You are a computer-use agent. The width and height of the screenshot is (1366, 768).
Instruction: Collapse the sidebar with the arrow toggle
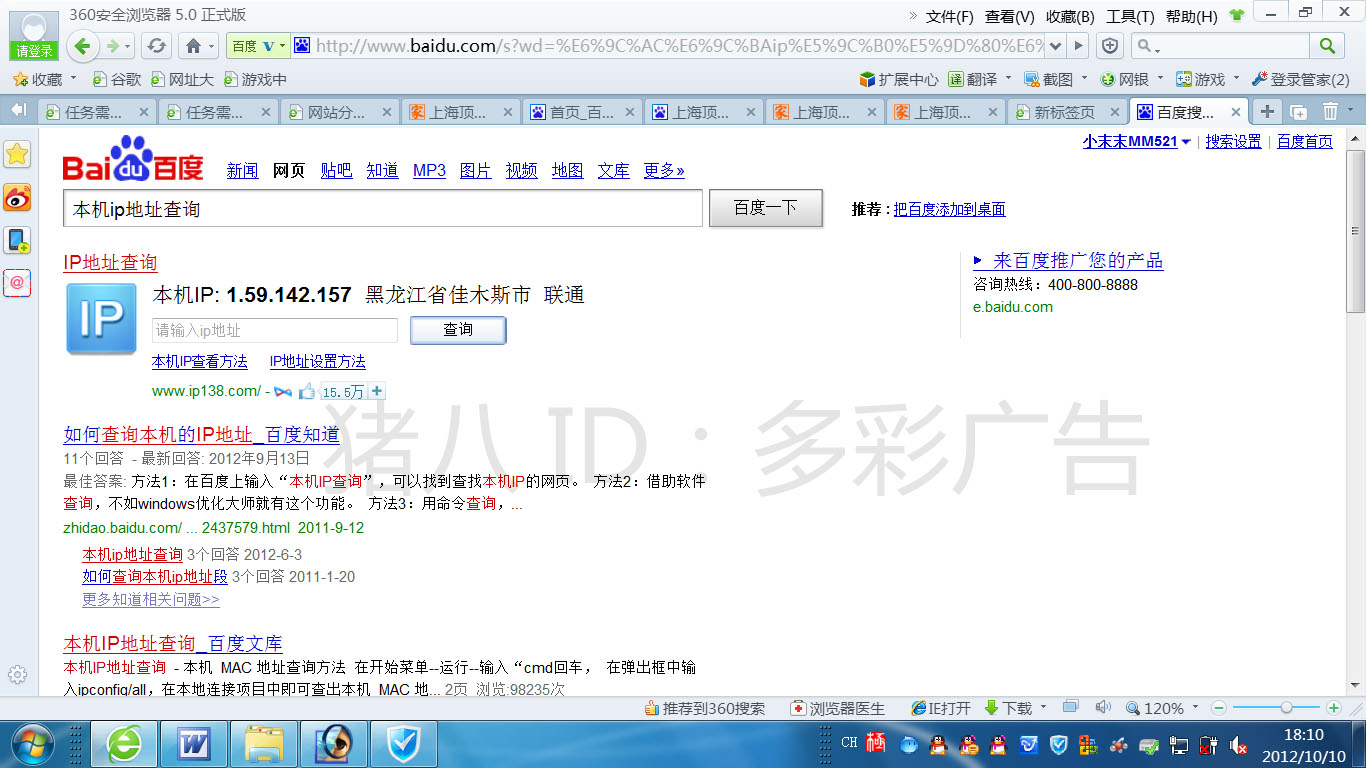coord(18,110)
